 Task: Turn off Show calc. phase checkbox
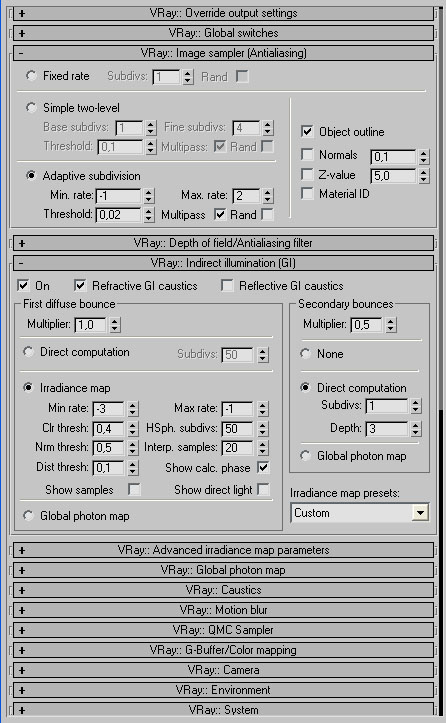click(x=263, y=467)
